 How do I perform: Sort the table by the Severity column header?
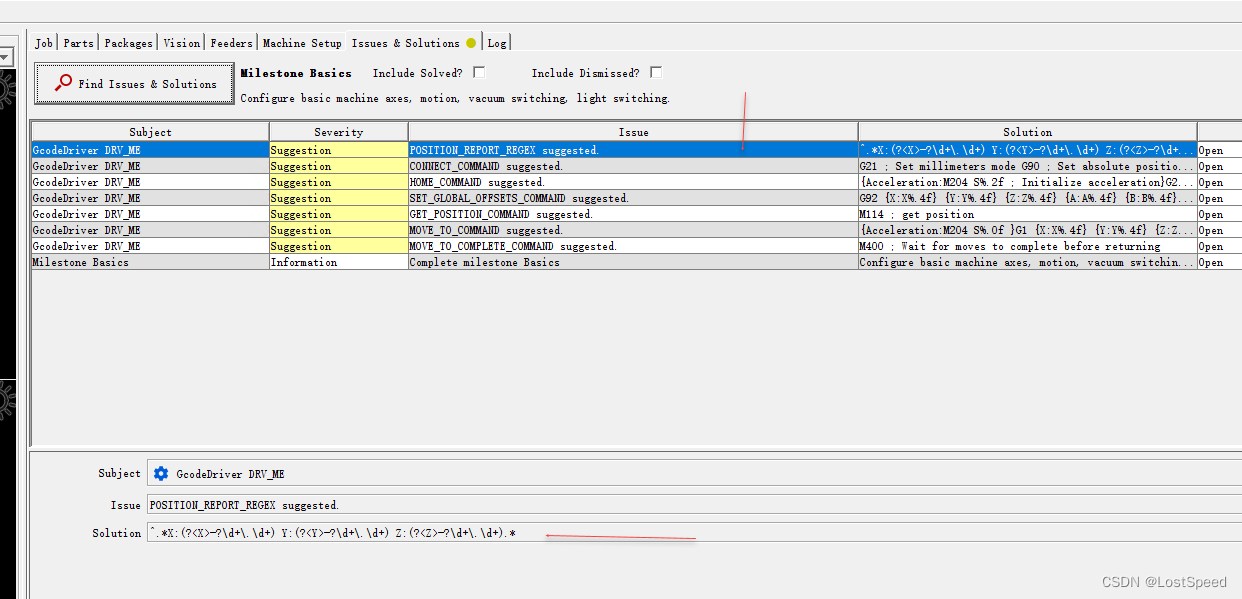point(337,131)
